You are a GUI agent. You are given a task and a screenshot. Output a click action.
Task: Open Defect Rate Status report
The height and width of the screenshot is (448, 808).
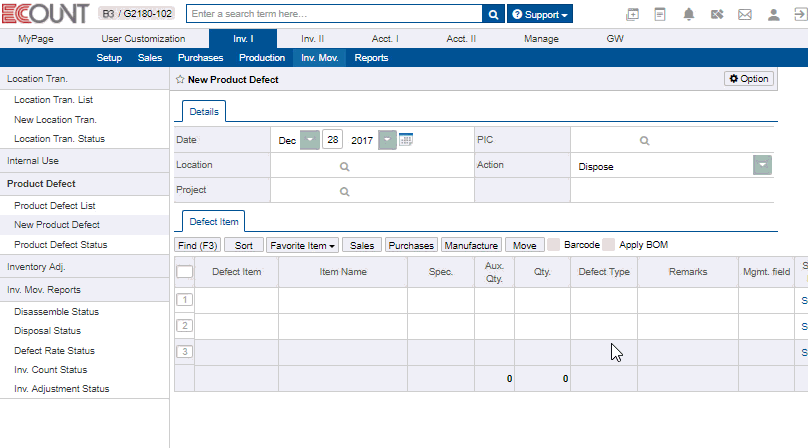(x=55, y=351)
